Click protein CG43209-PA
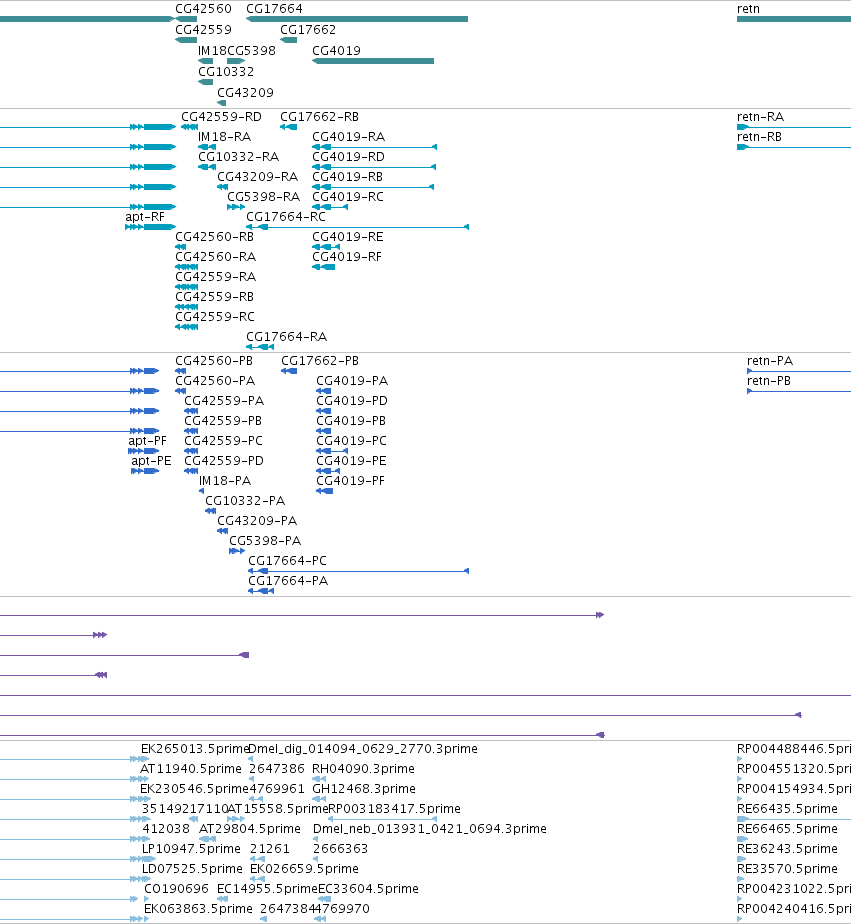The image size is (851, 924). (257, 521)
